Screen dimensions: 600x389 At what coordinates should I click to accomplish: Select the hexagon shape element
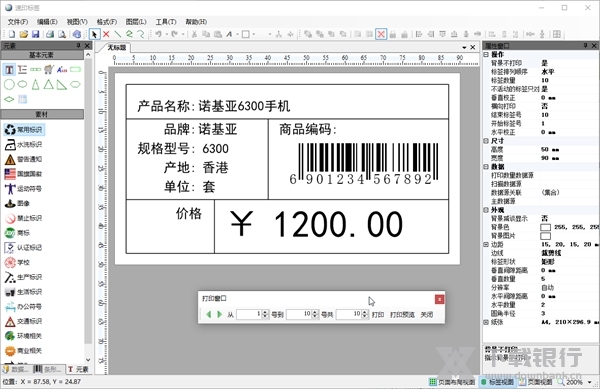point(75,85)
